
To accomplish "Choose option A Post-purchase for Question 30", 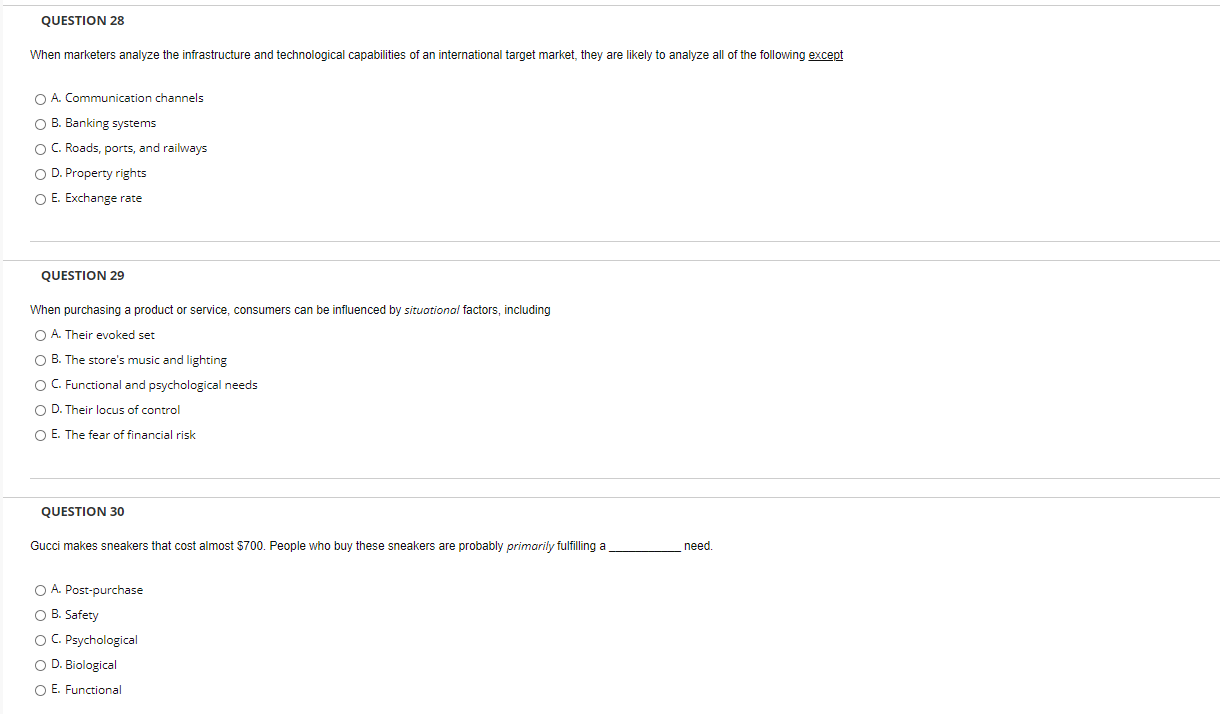I will [40, 590].
